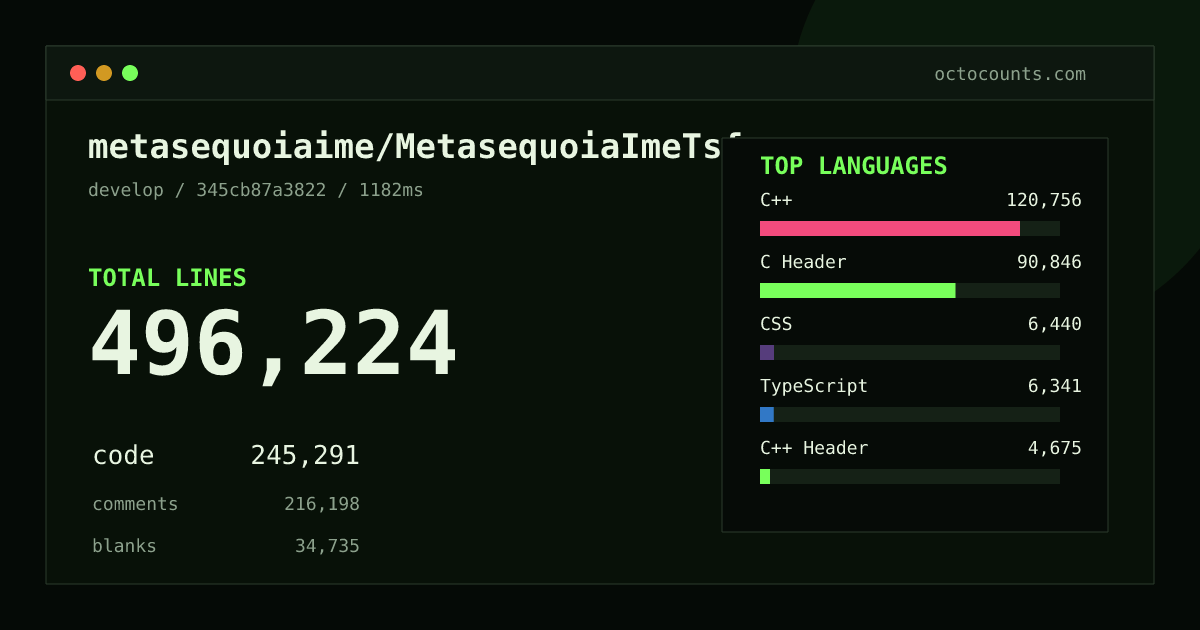This screenshot has height=630, width=1200.
Task: Click the code label
Action: click(123, 456)
